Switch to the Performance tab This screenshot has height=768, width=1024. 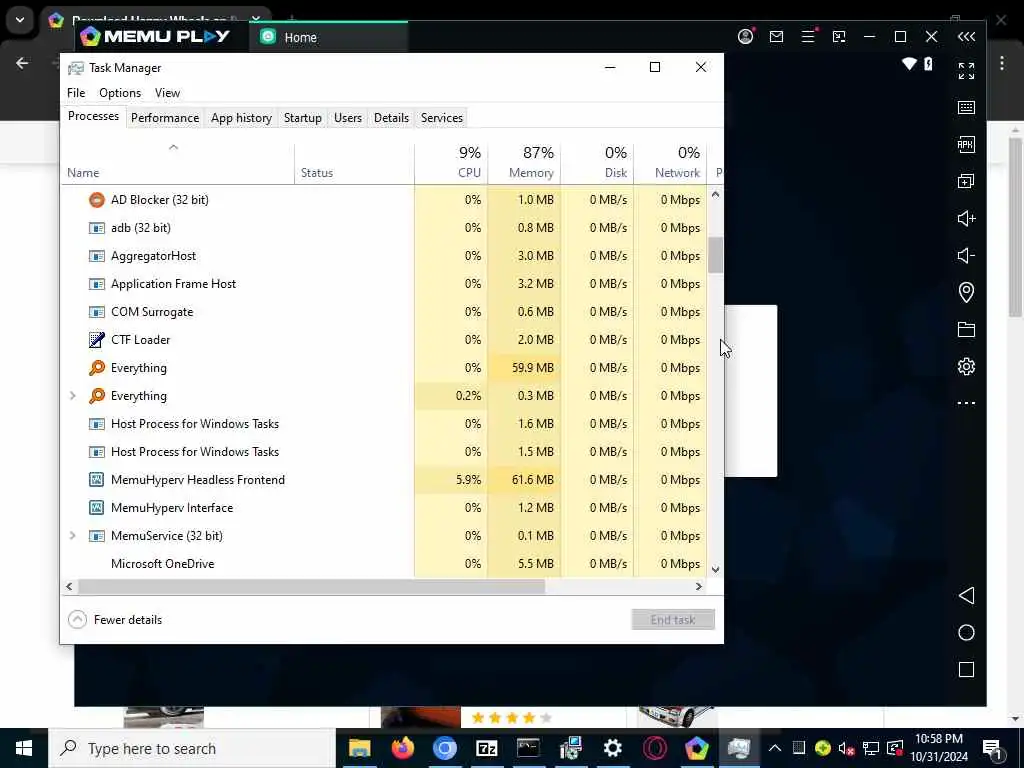(165, 118)
